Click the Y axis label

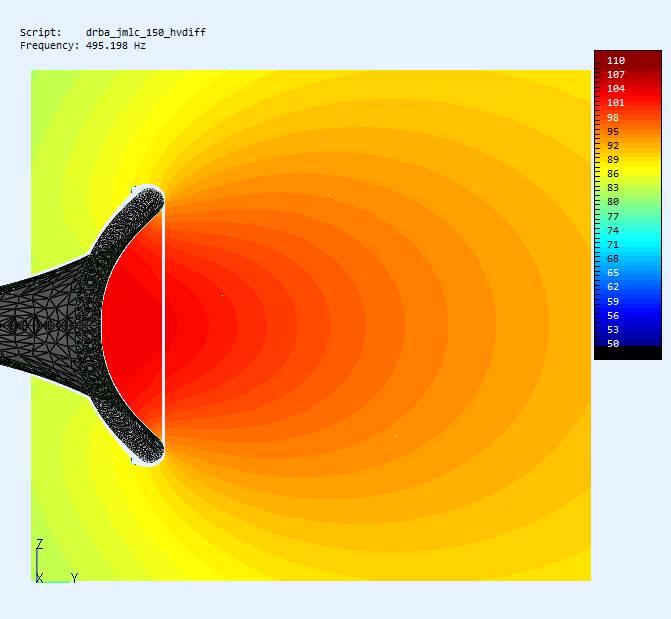pyautogui.click(x=74, y=578)
